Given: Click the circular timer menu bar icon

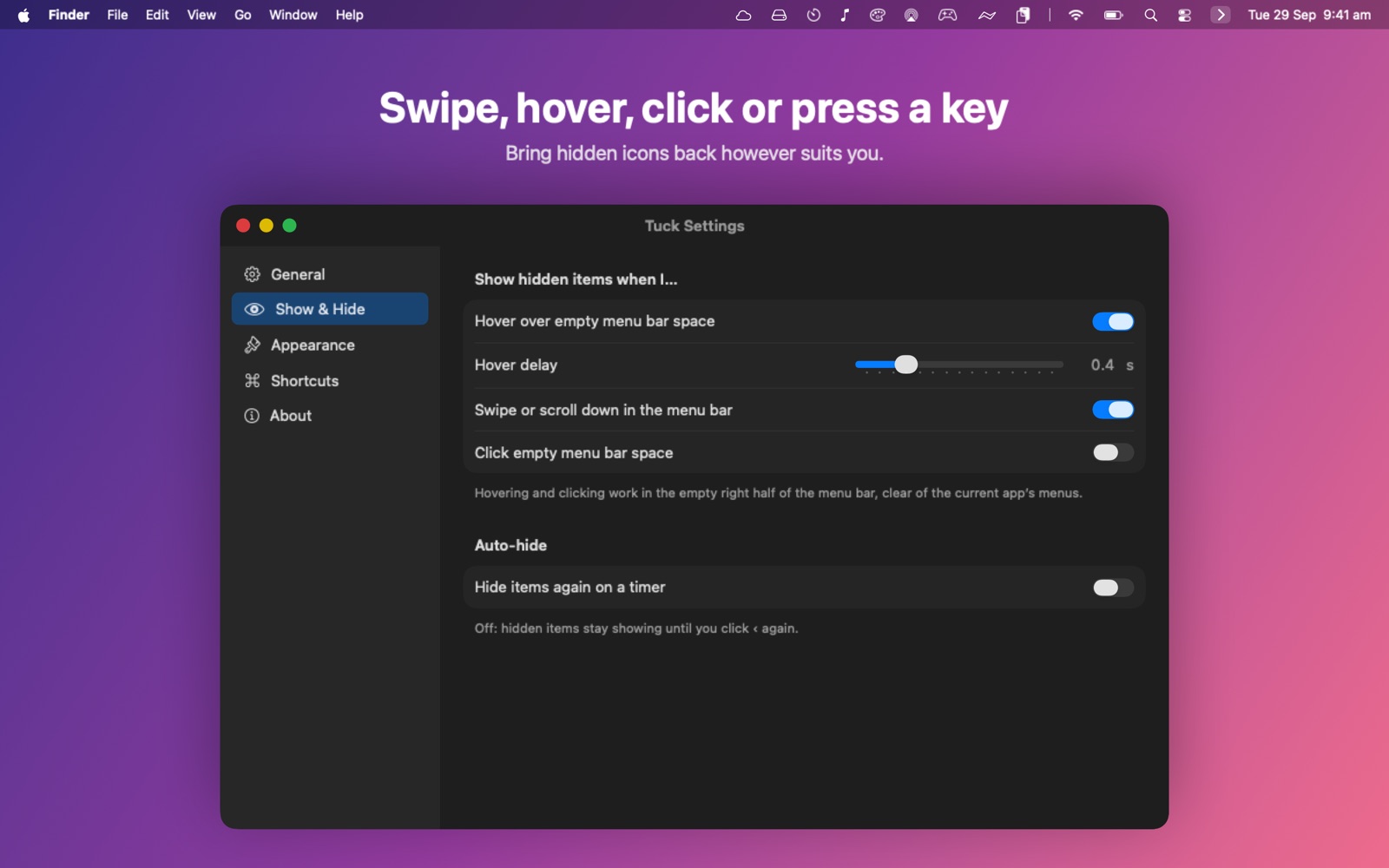Looking at the screenshot, I should coord(813,15).
